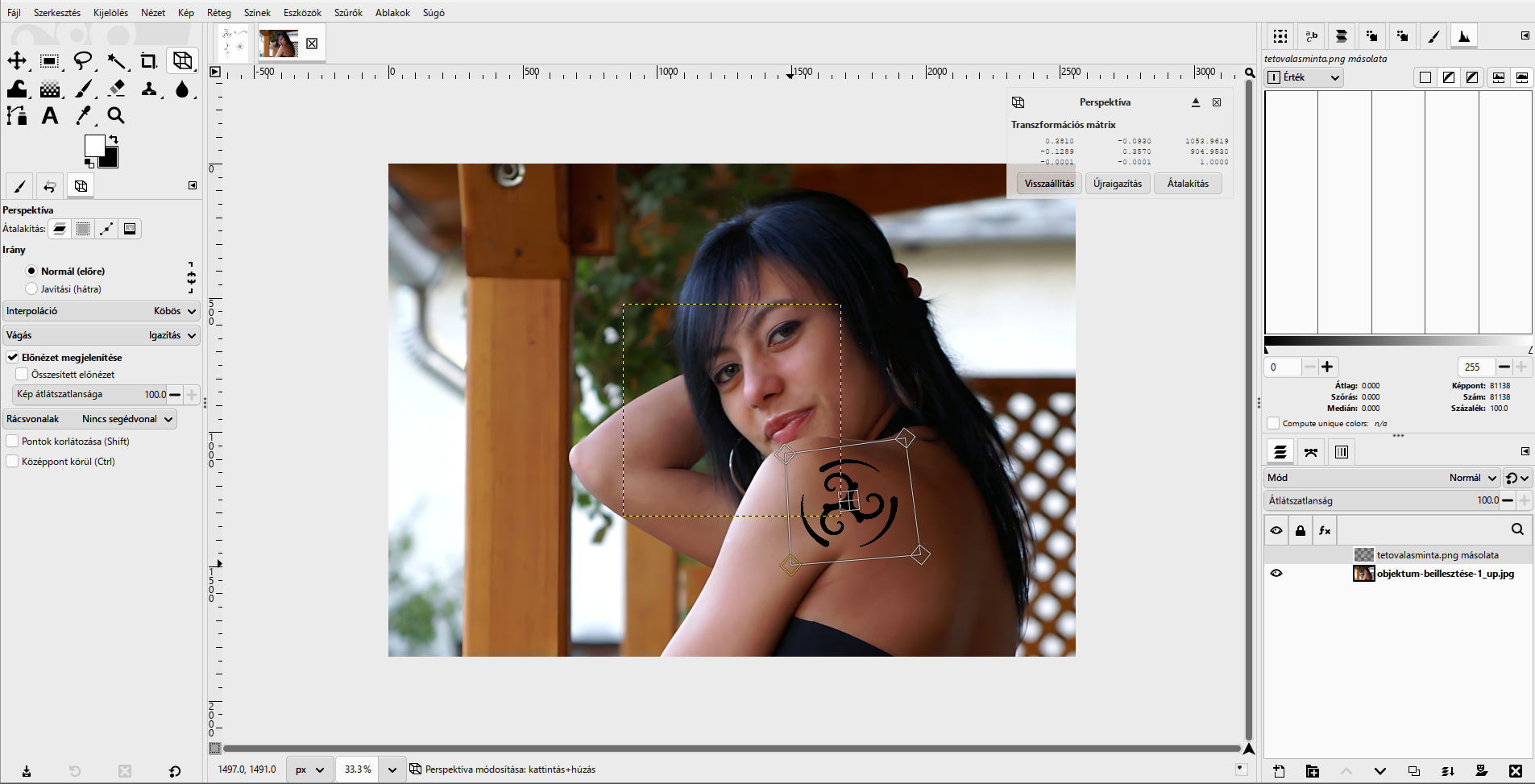Image resolution: width=1535 pixels, height=784 pixels.
Task: Select the Paintbrush tool
Action: [x=83, y=89]
